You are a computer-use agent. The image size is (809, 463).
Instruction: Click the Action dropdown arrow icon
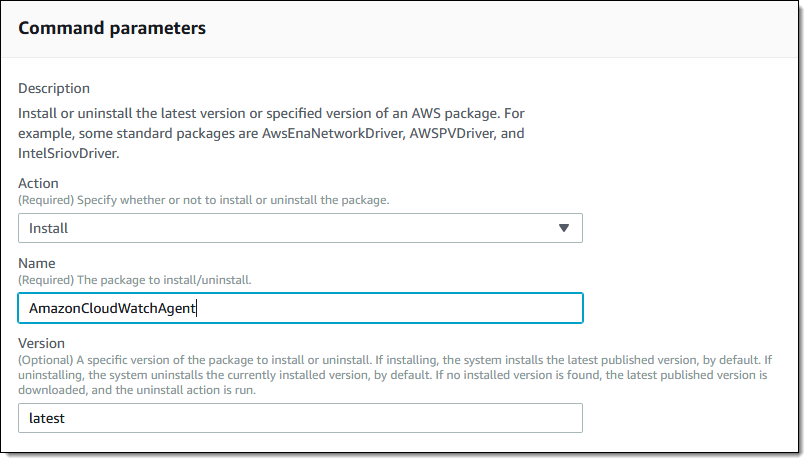[564, 228]
